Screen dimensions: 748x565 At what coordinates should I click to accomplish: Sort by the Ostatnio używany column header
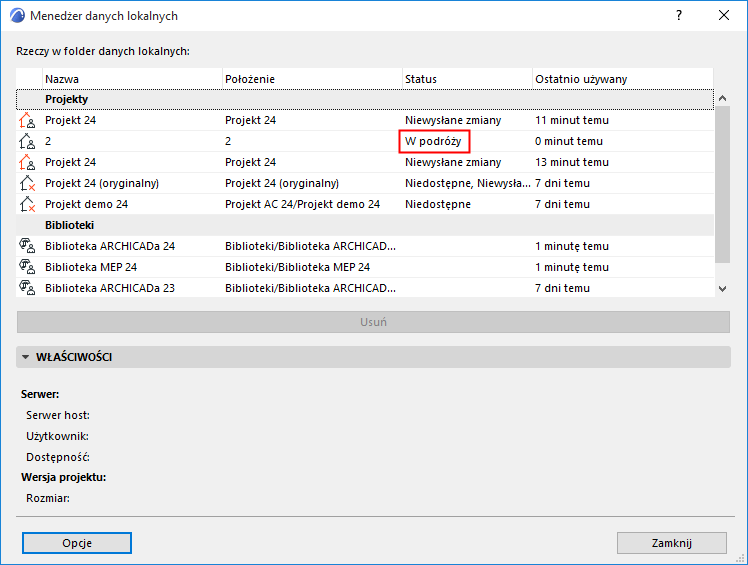(623, 79)
